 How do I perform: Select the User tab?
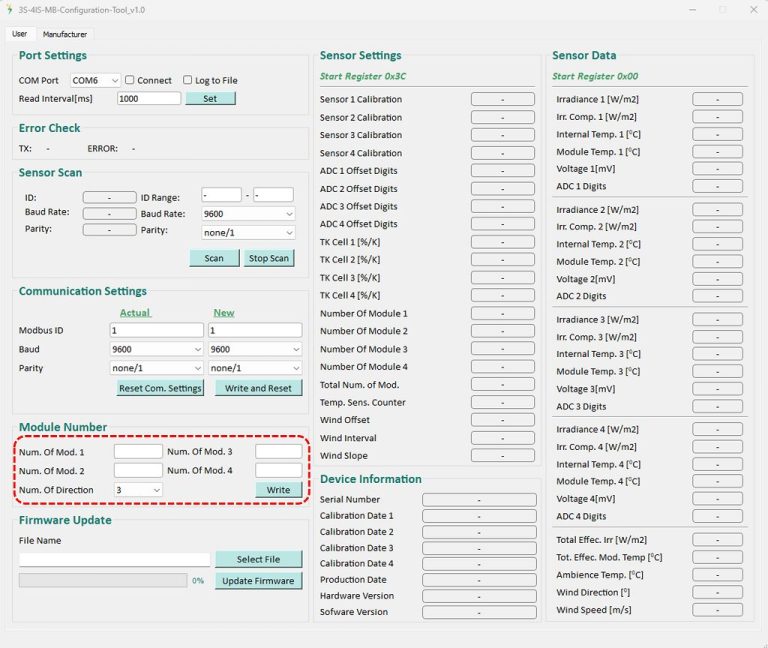19,34
